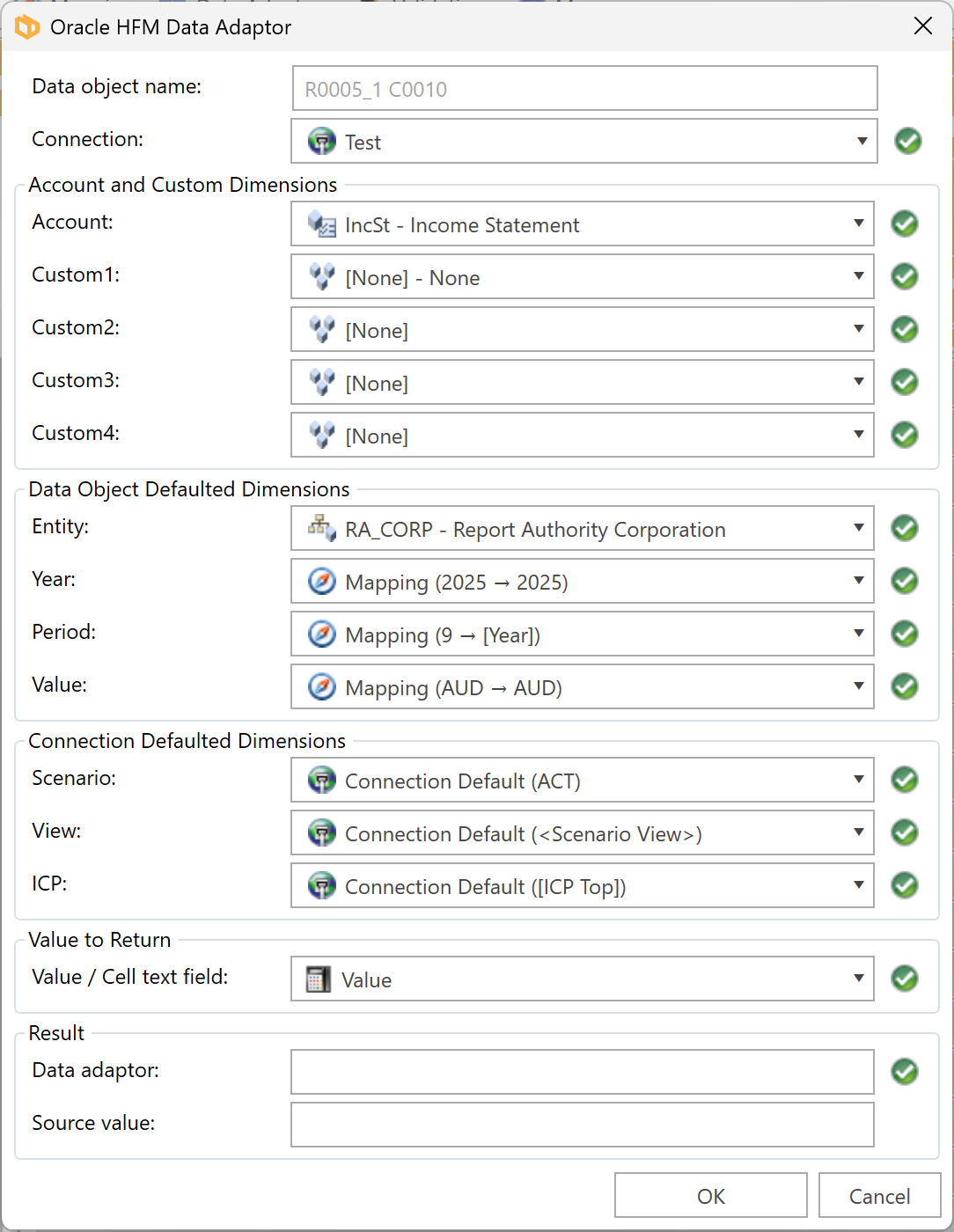Click the IncSt account icon
The image size is (954, 1232).
tap(322, 225)
